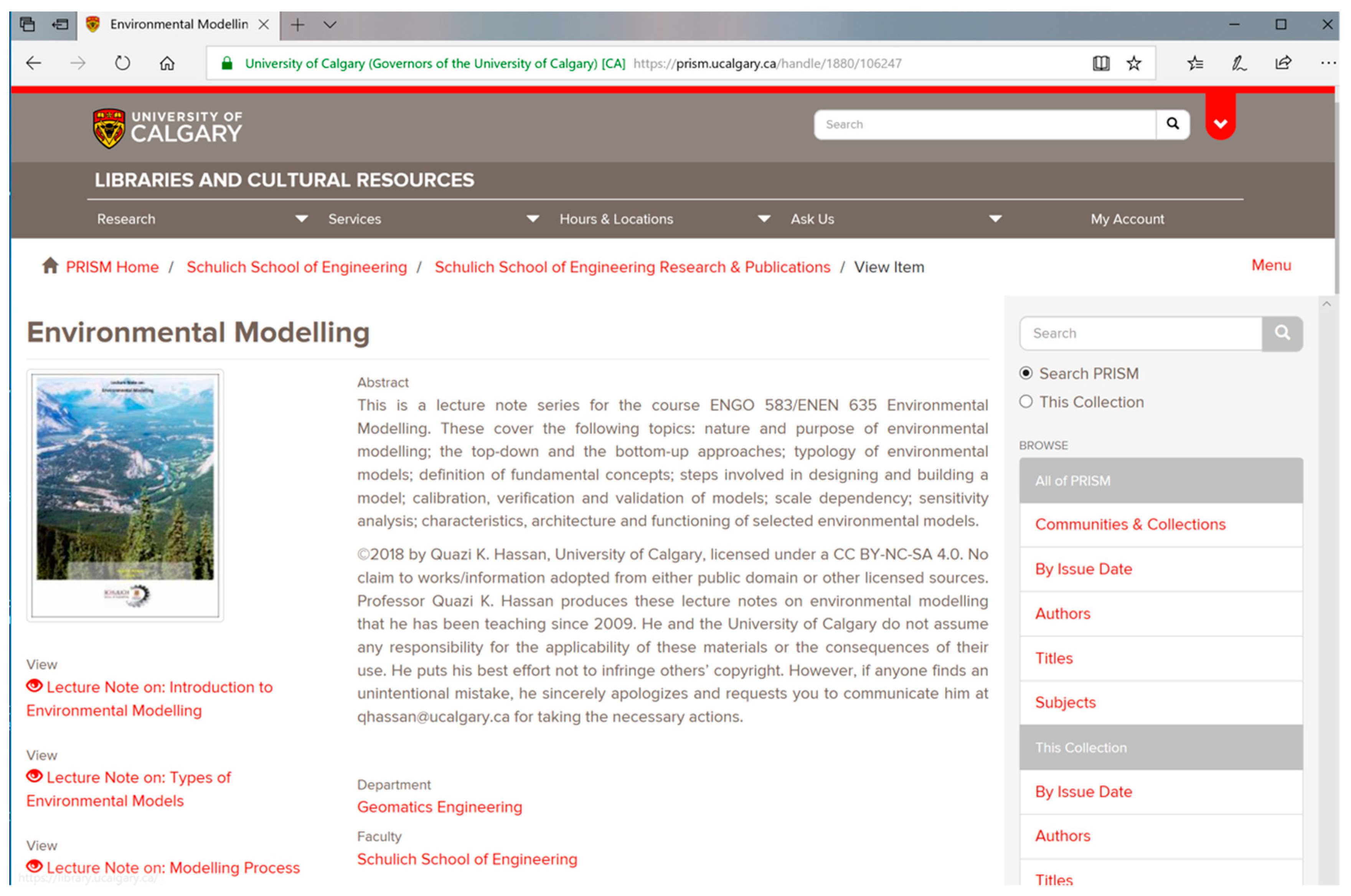The height and width of the screenshot is (896, 1351).
Task: Click the browser Back arrow
Action: [x=34, y=63]
